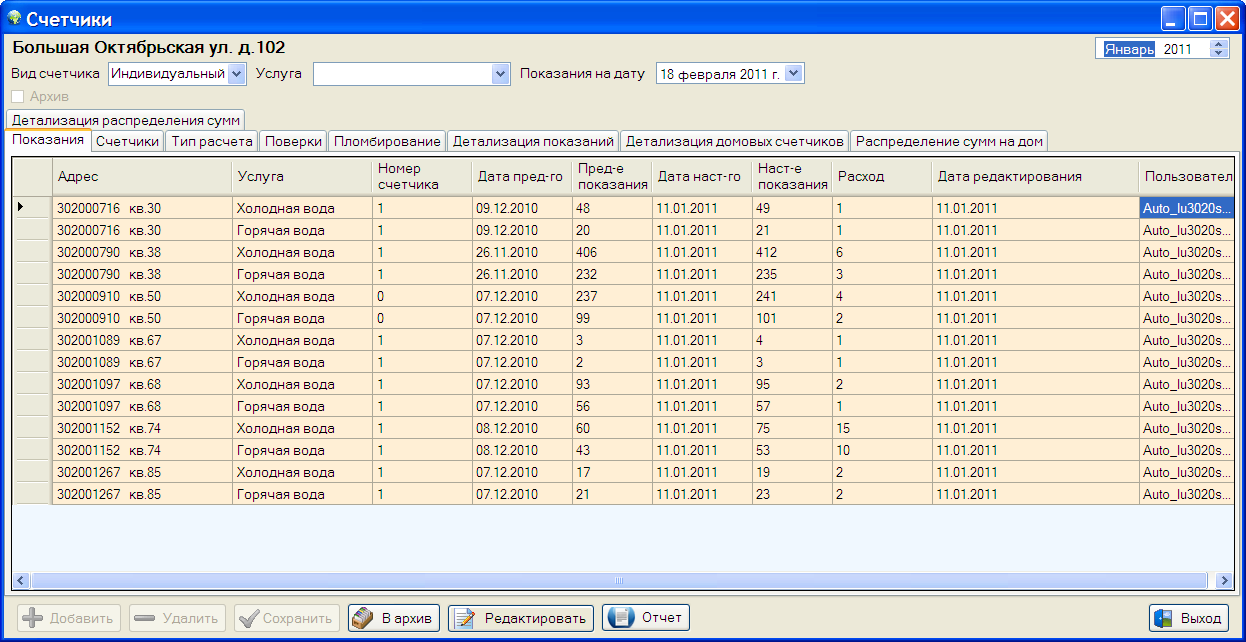Expand the Вид счетчика dropdown
Viewport: 1246px width, 642px height.
click(x=237, y=73)
